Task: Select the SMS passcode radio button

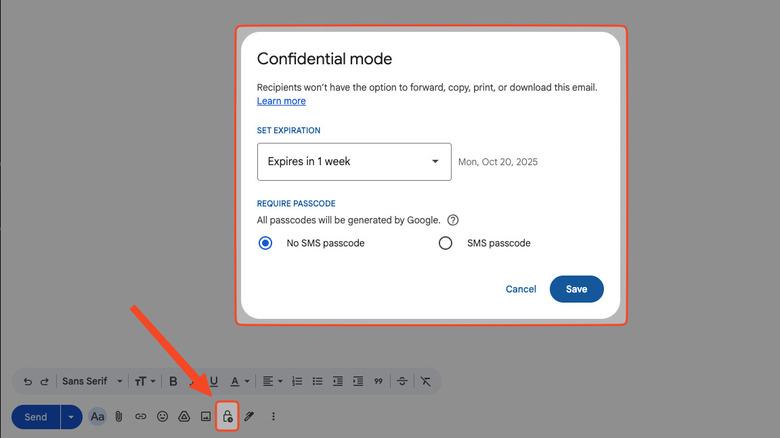Action: (x=446, y=243)
